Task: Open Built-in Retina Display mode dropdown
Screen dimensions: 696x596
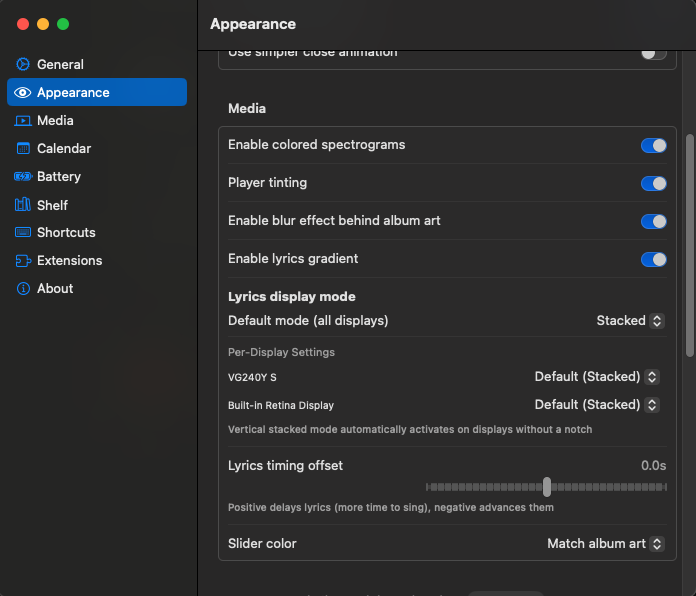Action: click(597, 405)
